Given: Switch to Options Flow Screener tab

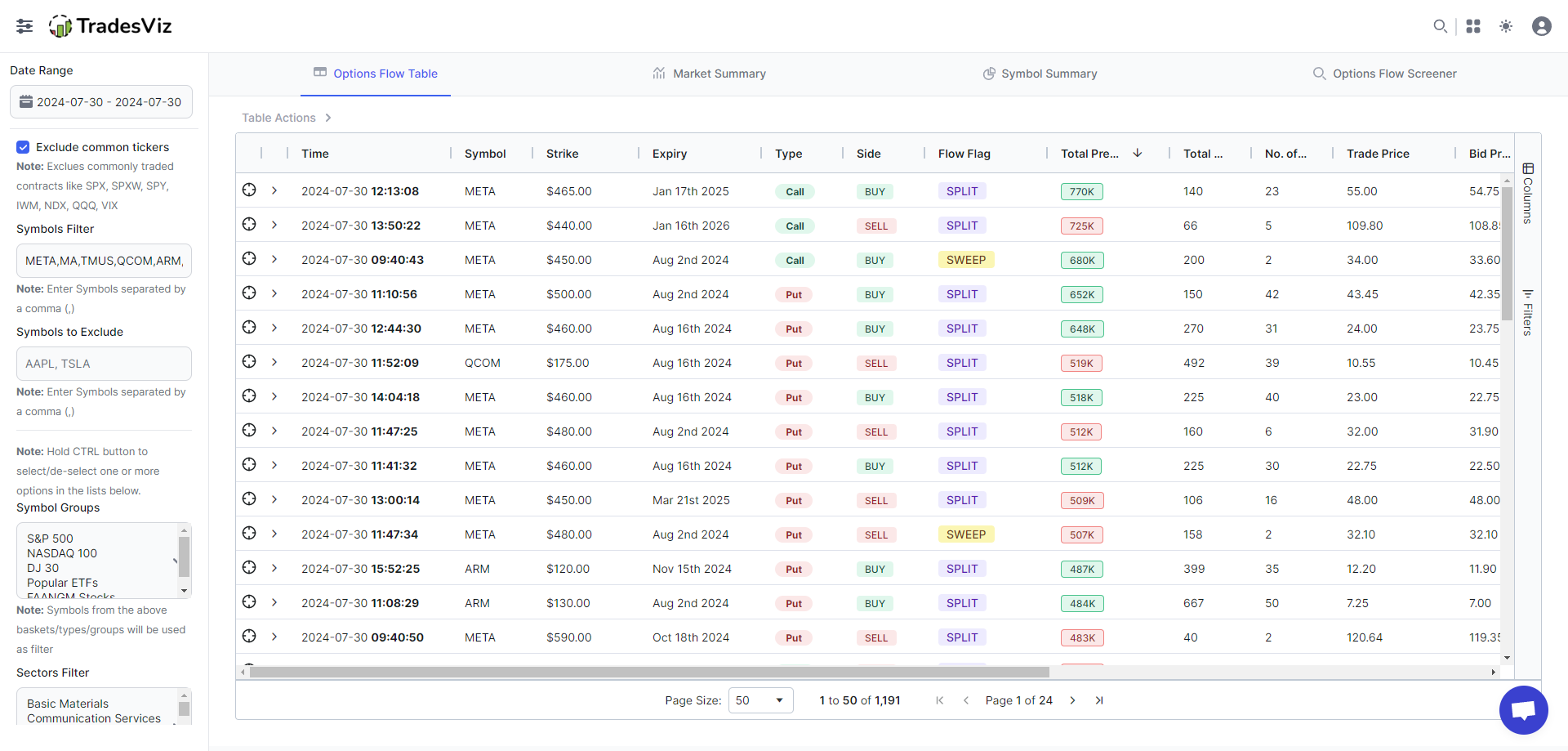Looking at the screenshot, I should pos(1384,74).
